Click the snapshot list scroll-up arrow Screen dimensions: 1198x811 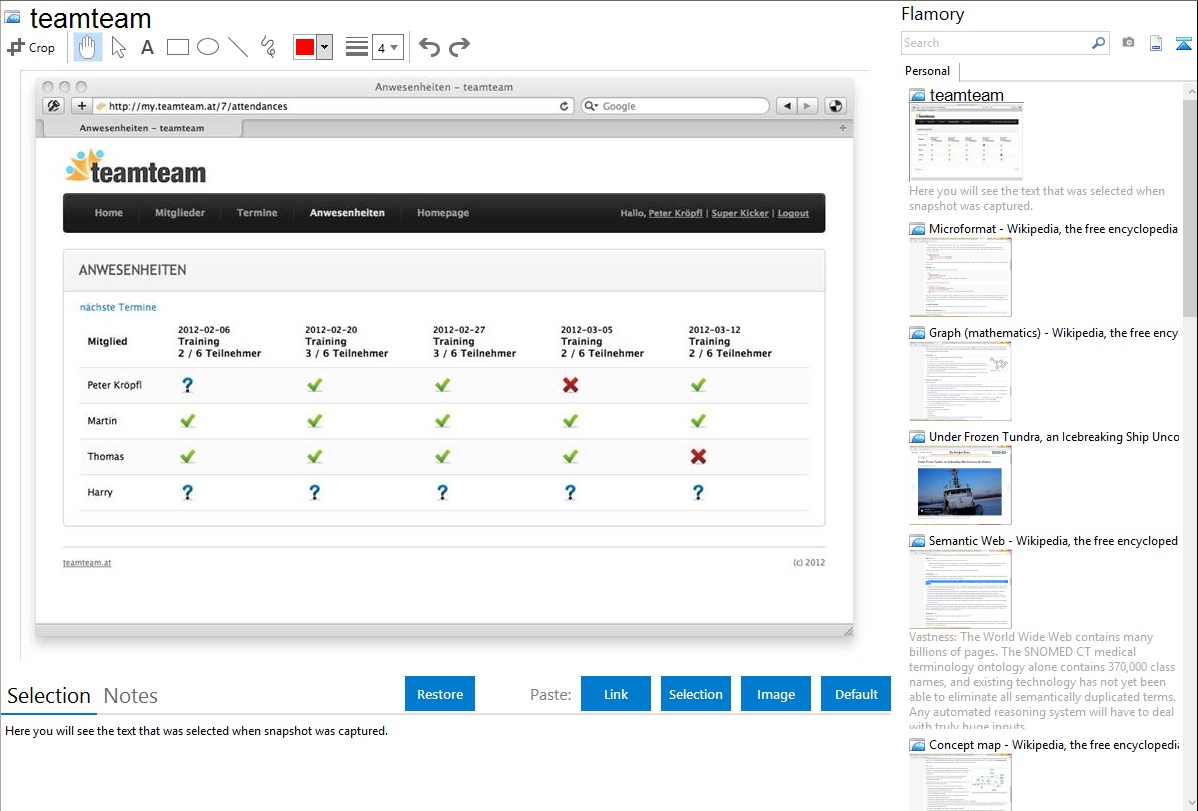click(1191, 91)
